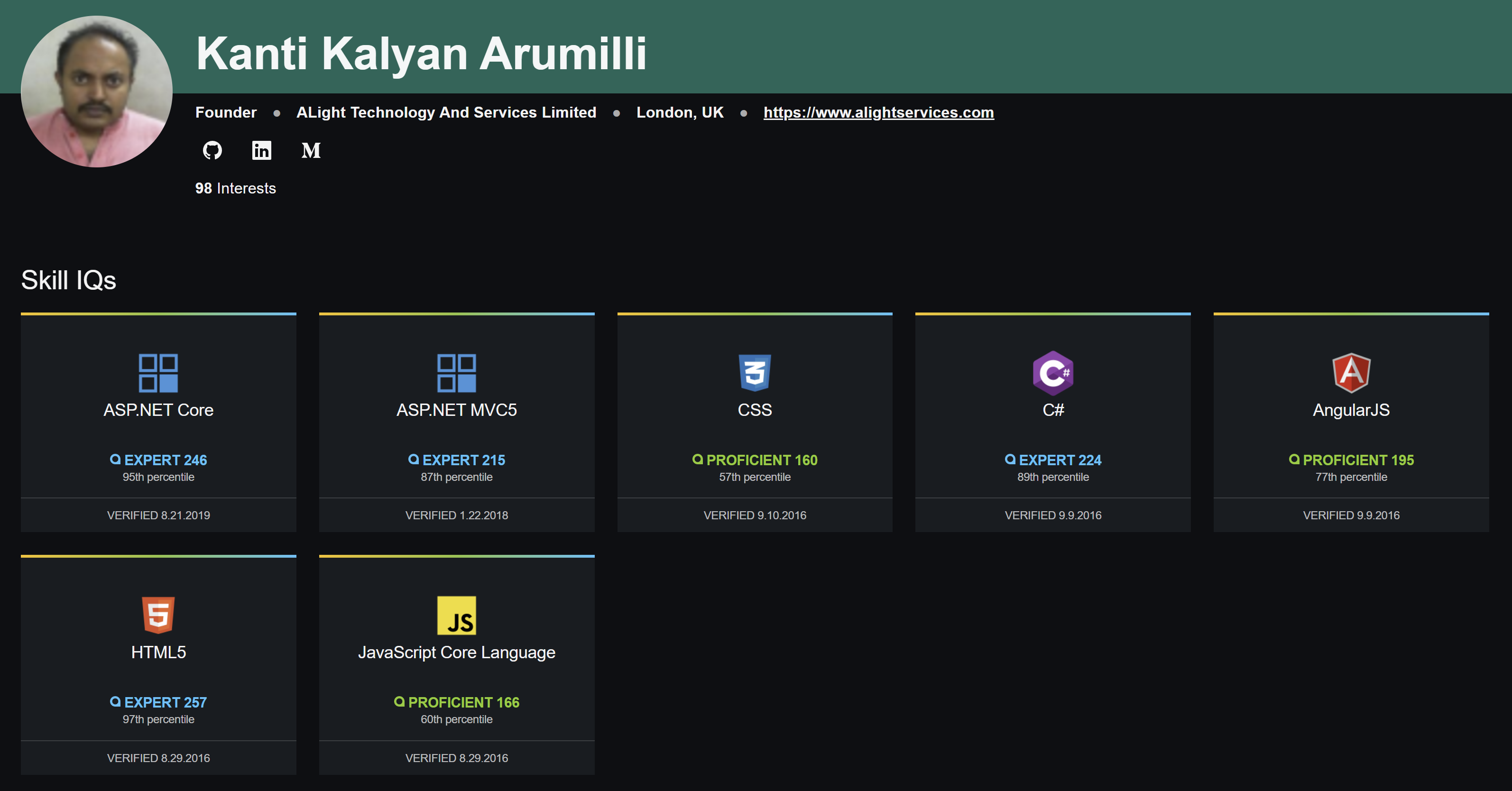Click ALight Technology And Services Limited text
This screenshot has width=1512, height=791.
446,112
